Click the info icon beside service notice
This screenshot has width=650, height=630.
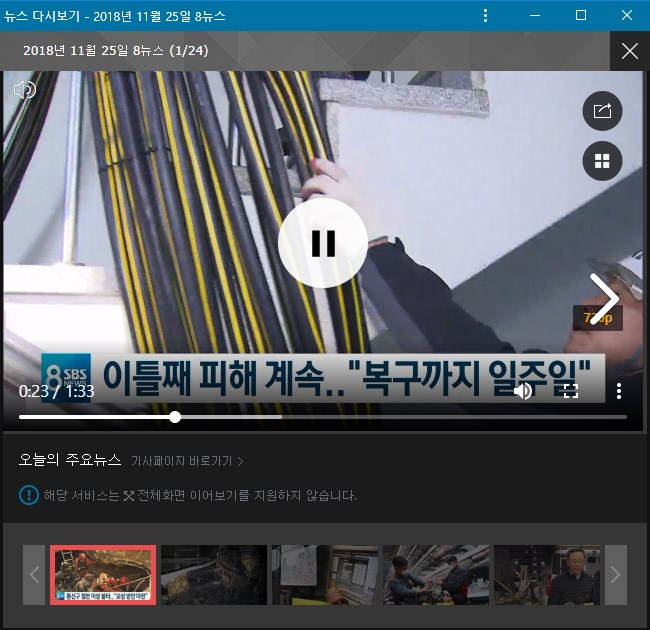pos(29,495)
